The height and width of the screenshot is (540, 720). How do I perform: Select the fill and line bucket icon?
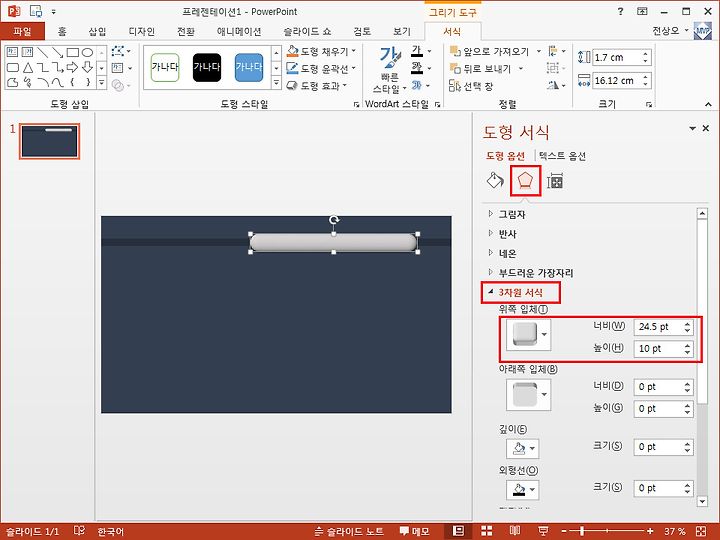pos(495,180)
